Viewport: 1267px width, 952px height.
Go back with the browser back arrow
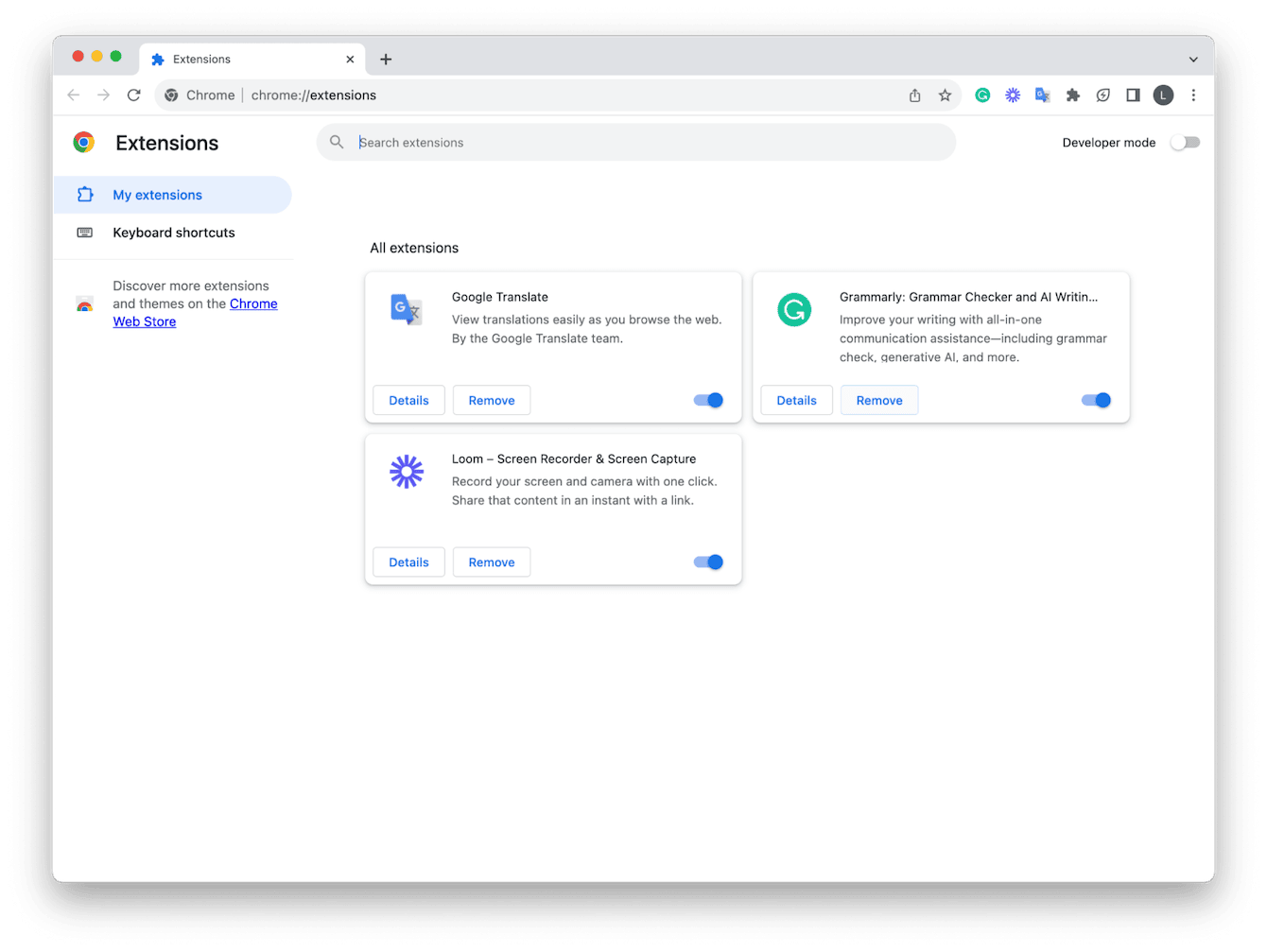[x=74, y=95]
